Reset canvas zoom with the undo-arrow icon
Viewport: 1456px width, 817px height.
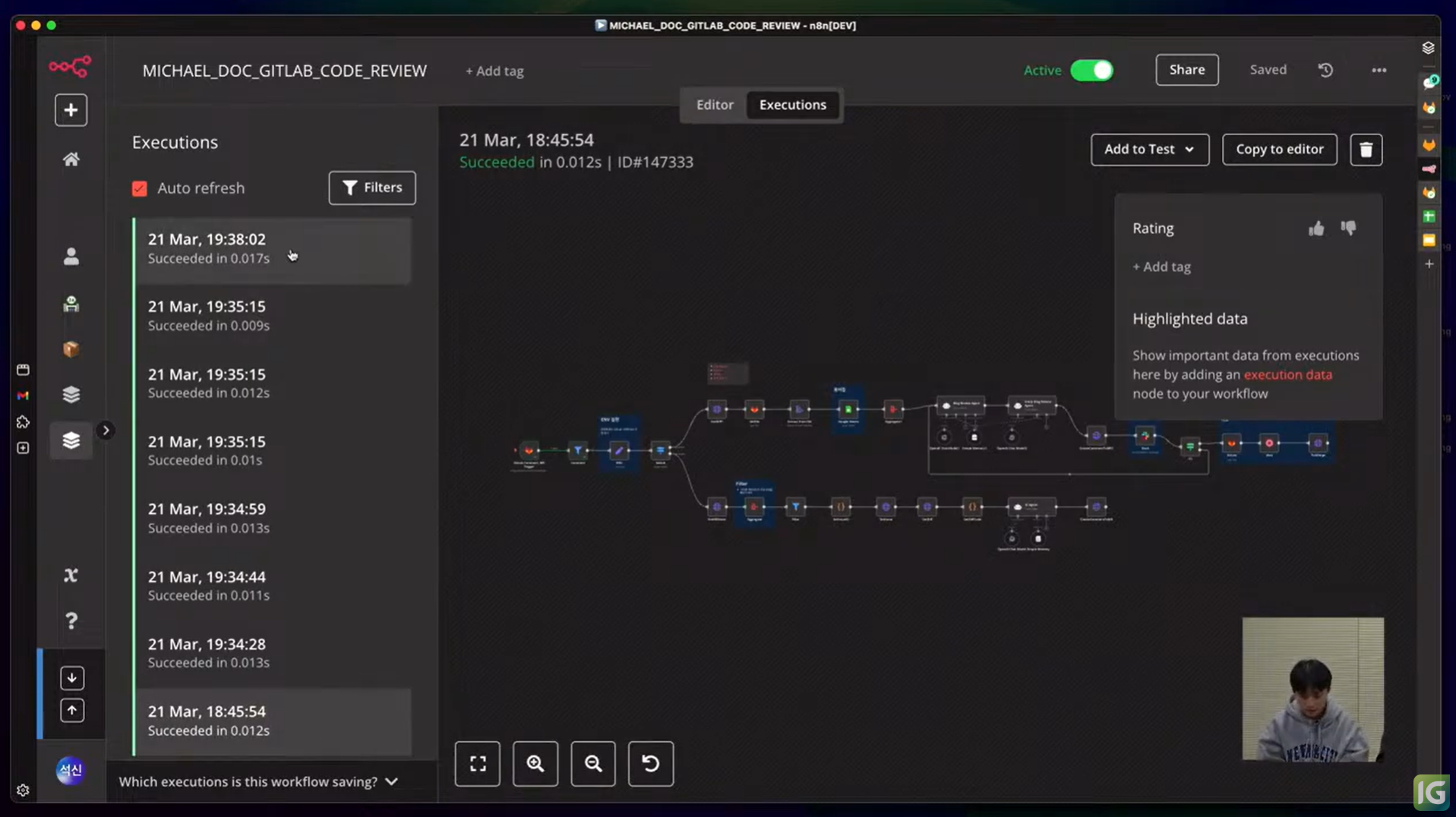coord(651,764)
